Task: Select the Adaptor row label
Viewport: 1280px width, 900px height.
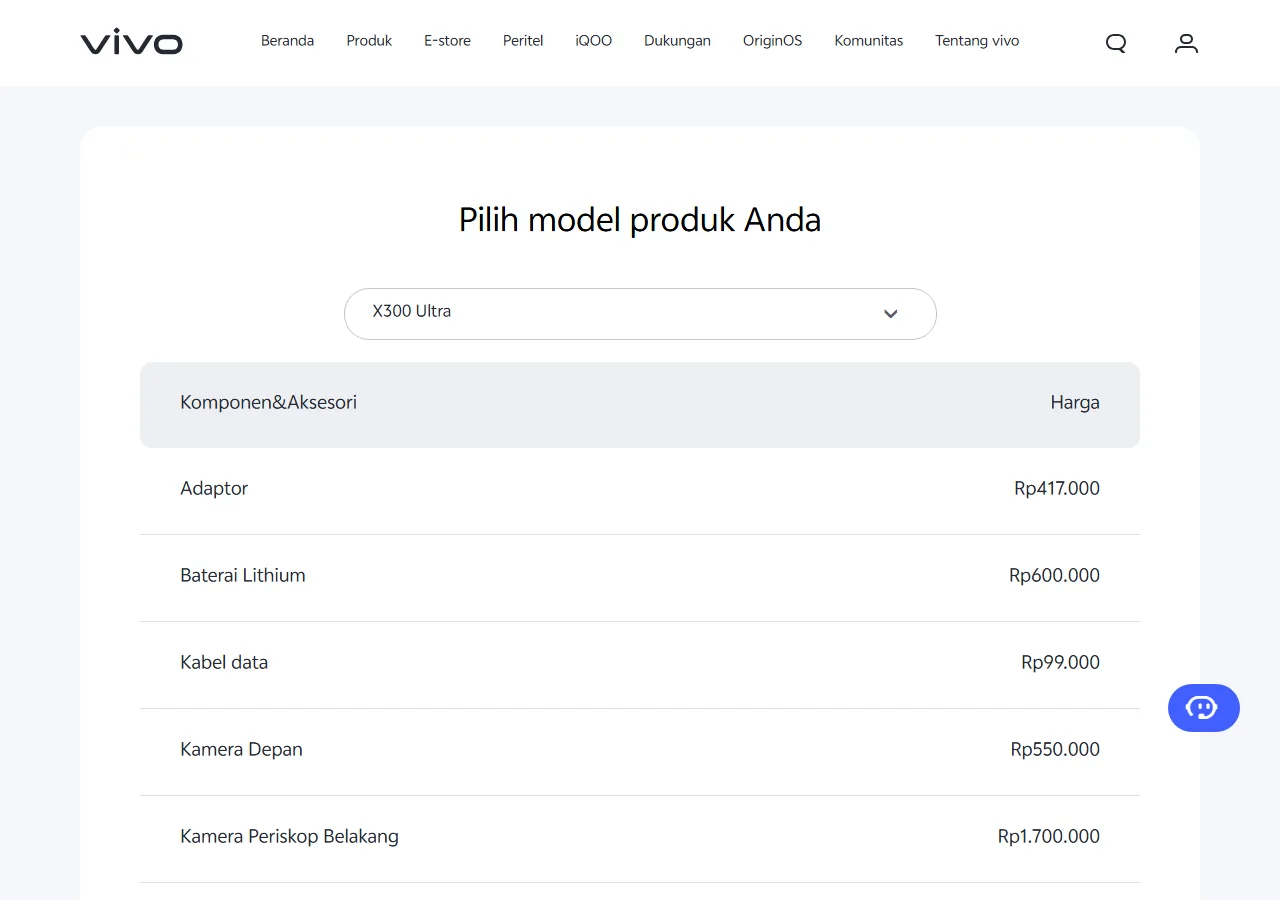Action: tap(214, 489)
